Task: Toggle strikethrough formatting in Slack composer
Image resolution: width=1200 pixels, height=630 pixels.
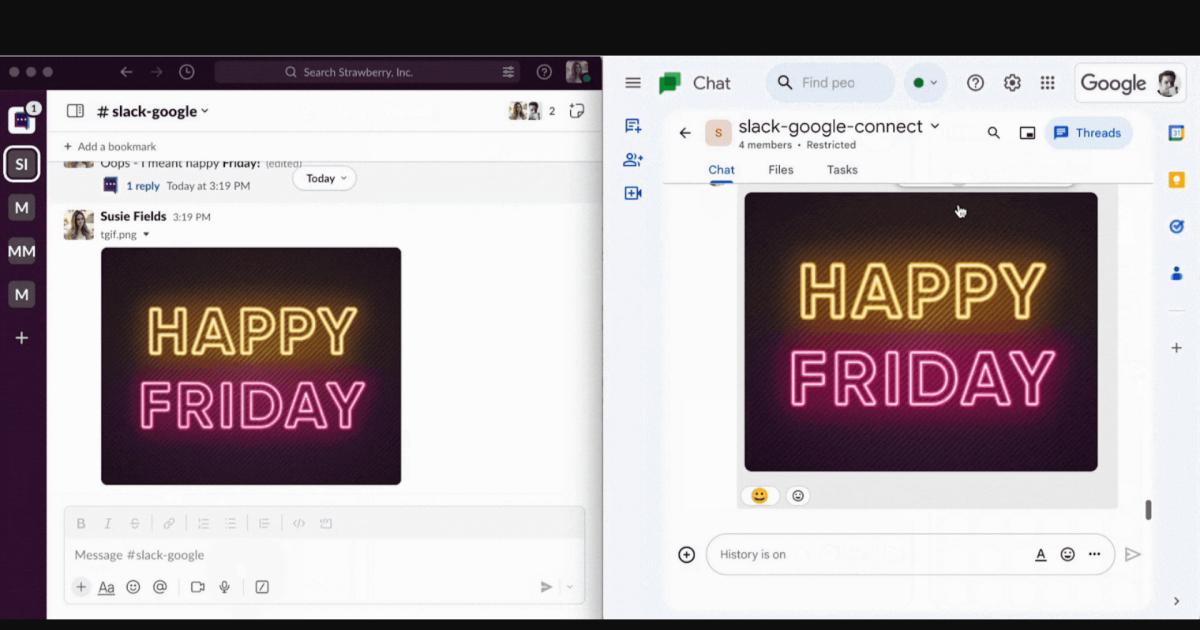Action: [x=134, y=522]
